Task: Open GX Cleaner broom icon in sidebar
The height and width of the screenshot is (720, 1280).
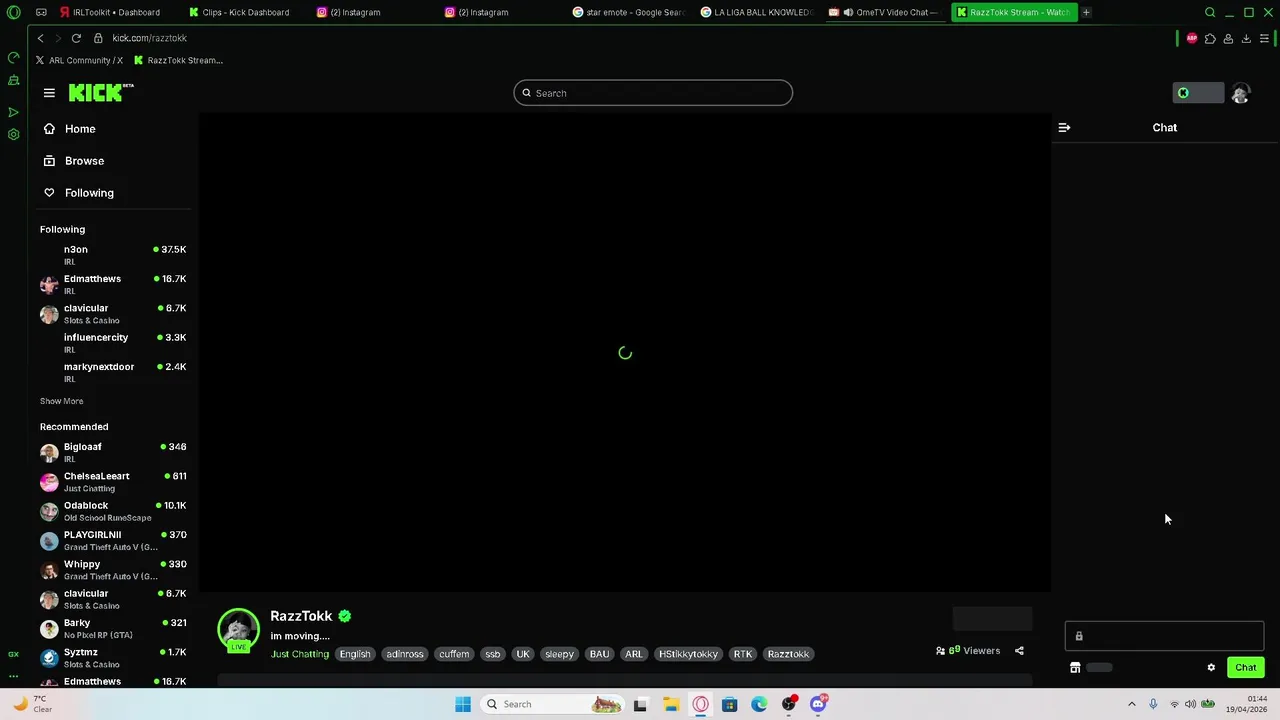Action: coord(13,80)
